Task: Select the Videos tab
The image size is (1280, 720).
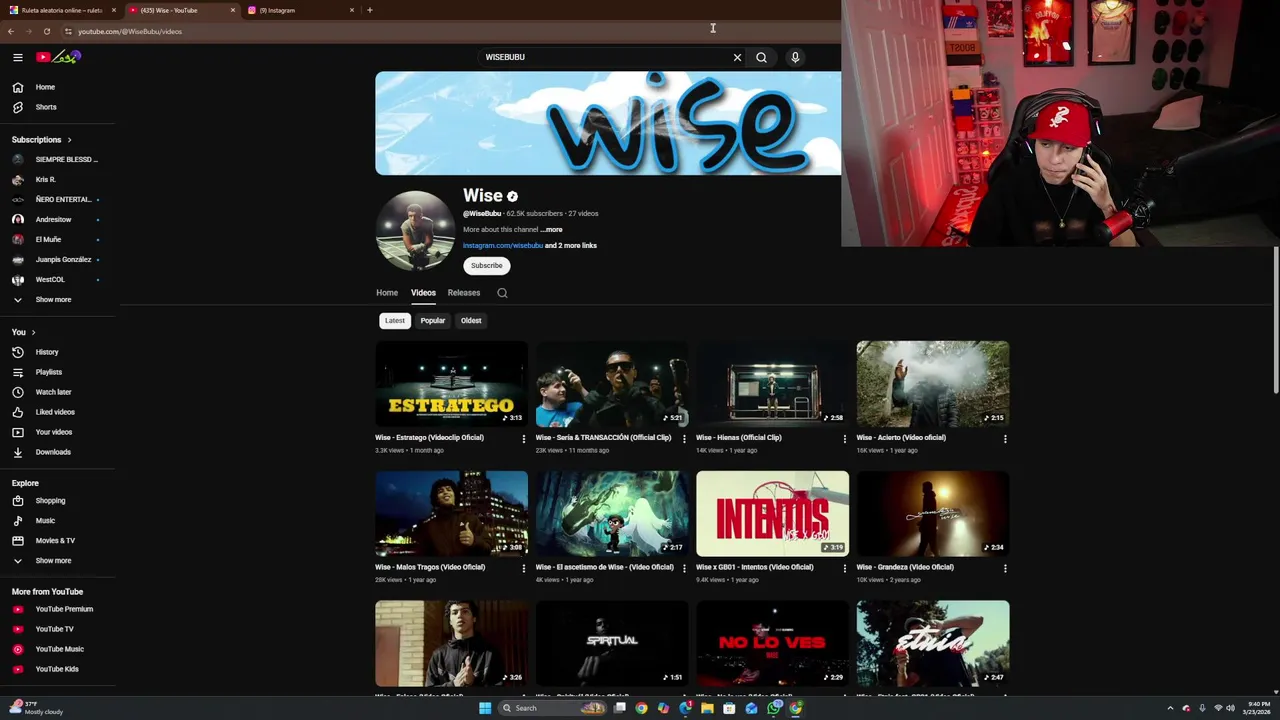Action: (423, 293)
